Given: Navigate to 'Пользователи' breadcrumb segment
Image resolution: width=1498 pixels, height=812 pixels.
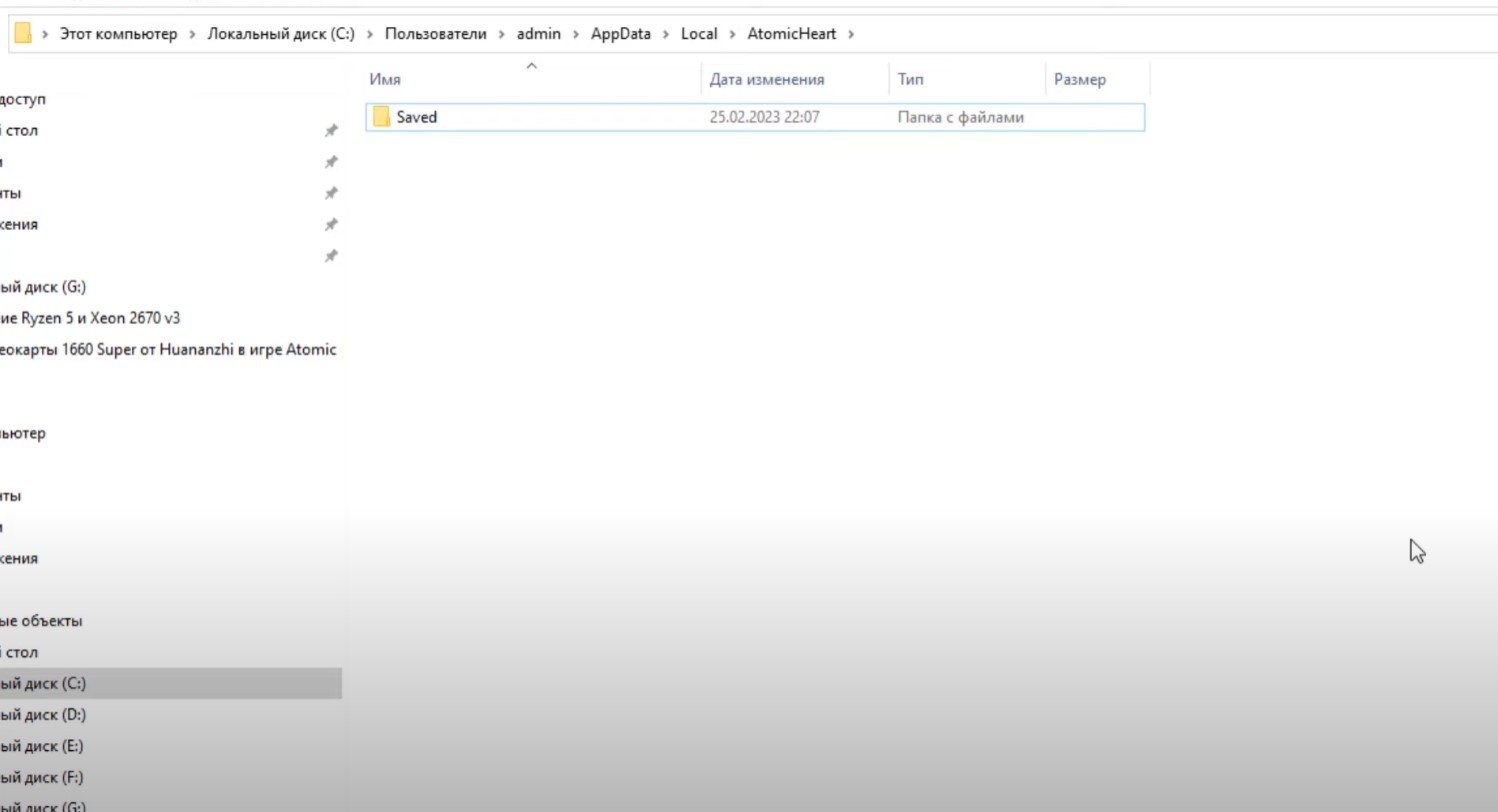Looking at the screenshot, I should coord(435,34).
